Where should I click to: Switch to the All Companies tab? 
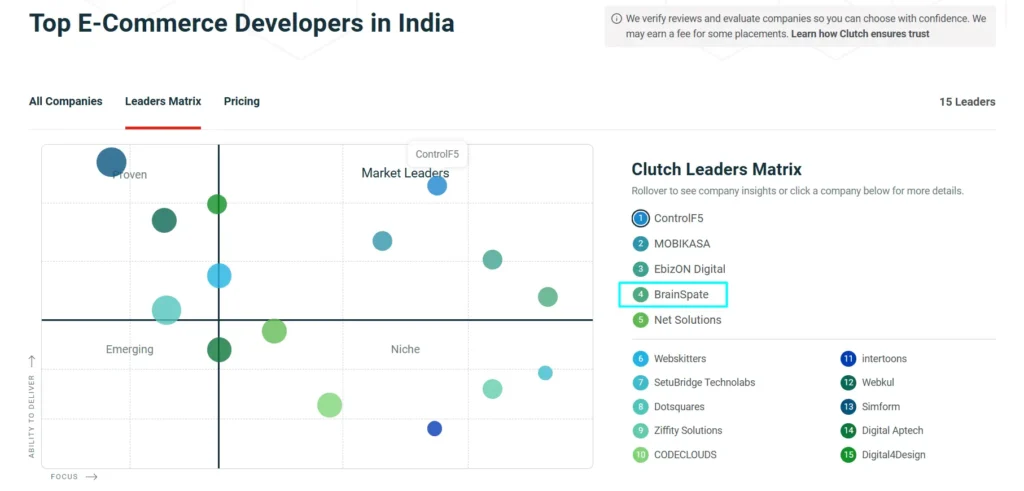65,101
